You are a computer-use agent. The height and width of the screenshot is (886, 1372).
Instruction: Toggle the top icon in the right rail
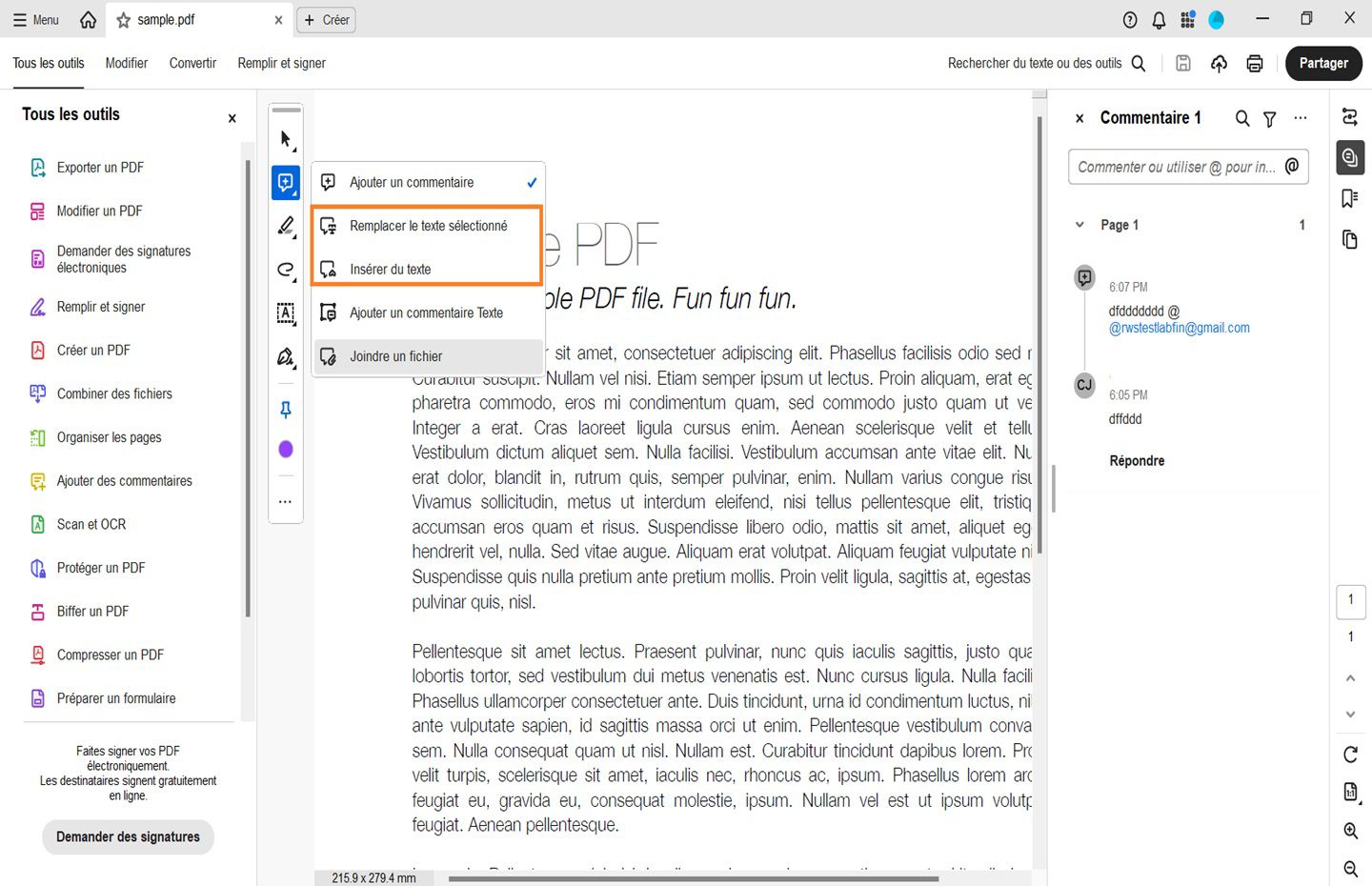tap(1350, 117)
